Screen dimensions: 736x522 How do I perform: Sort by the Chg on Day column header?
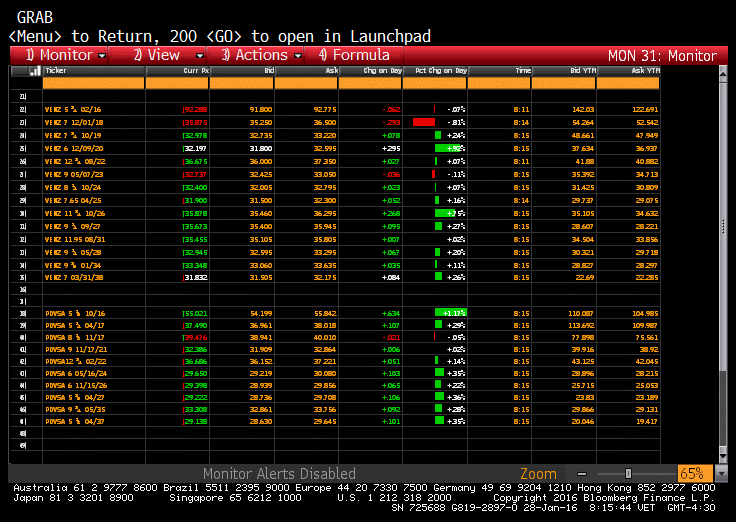click(370, 71)
